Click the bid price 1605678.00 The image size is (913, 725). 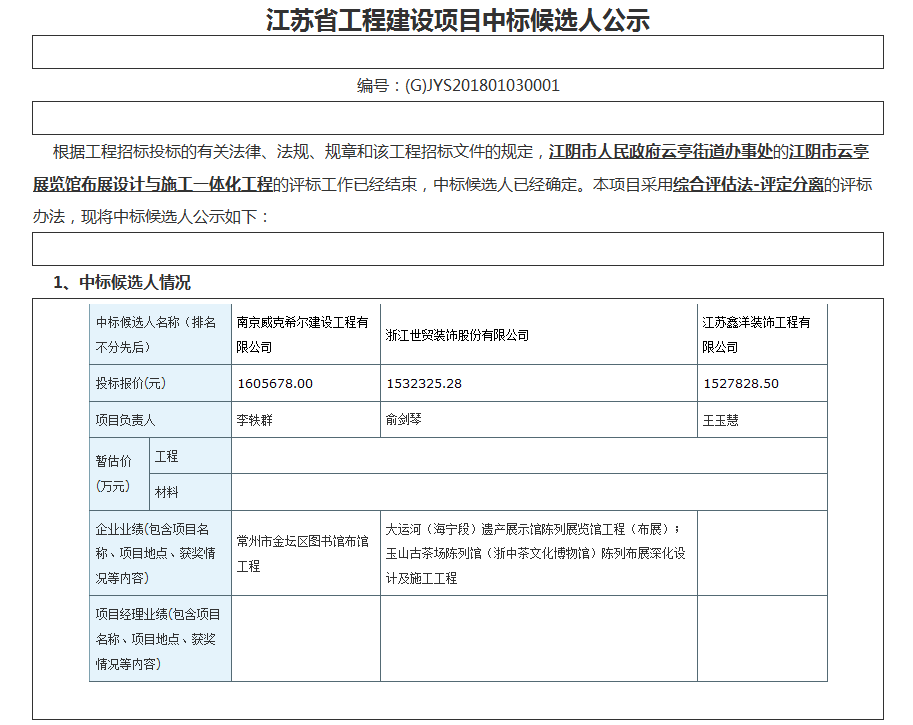(x=275, y=384)
